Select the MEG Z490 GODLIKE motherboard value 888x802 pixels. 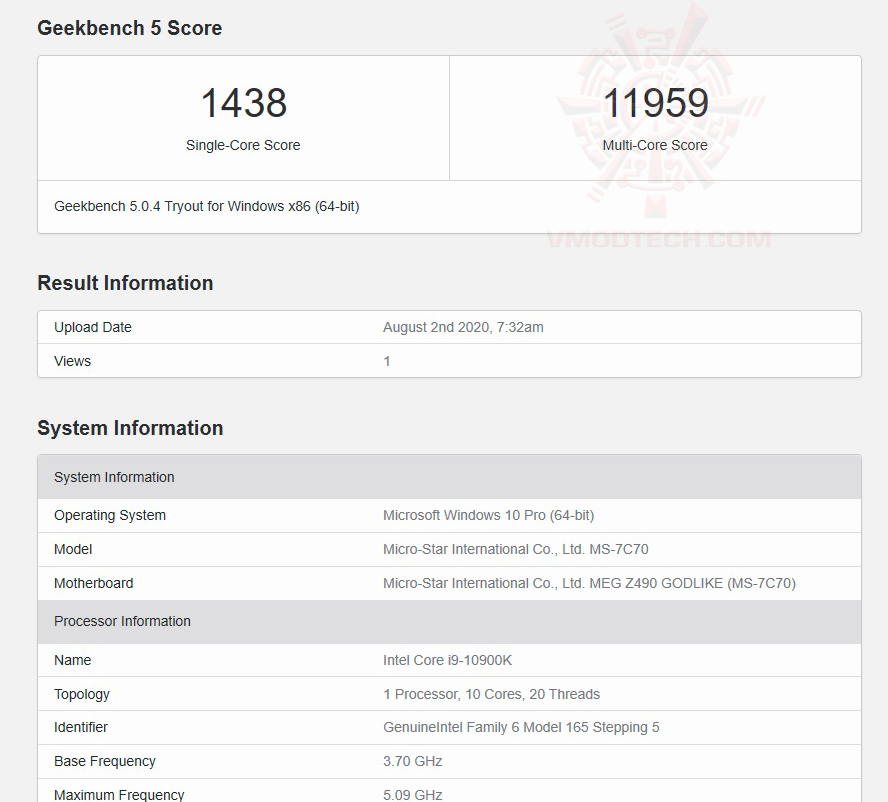tap(590, 583)
